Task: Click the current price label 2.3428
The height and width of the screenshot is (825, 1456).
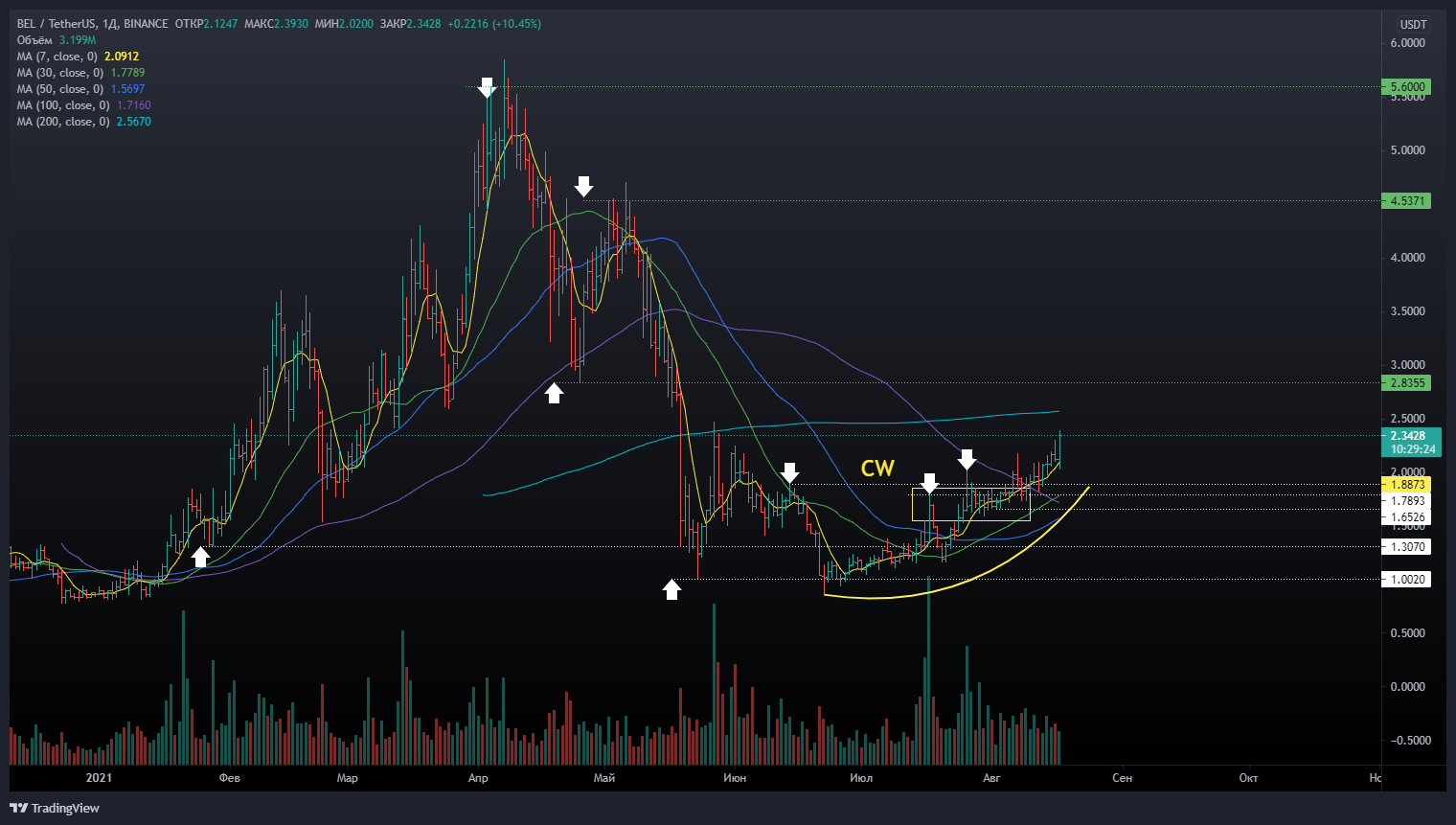Action: point(1407,436)
